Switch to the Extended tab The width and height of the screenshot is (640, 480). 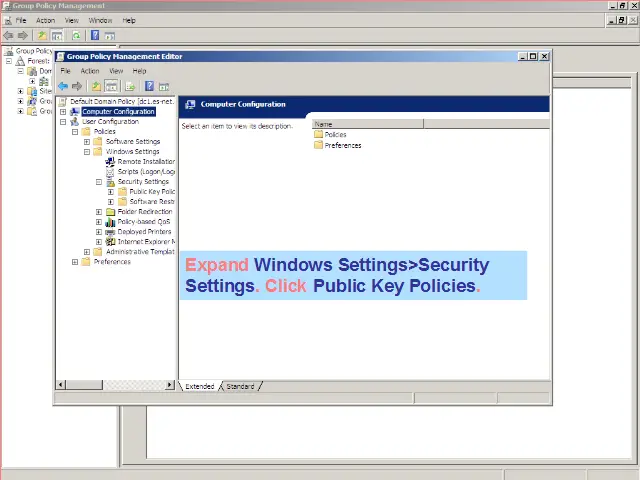(200, 386)
